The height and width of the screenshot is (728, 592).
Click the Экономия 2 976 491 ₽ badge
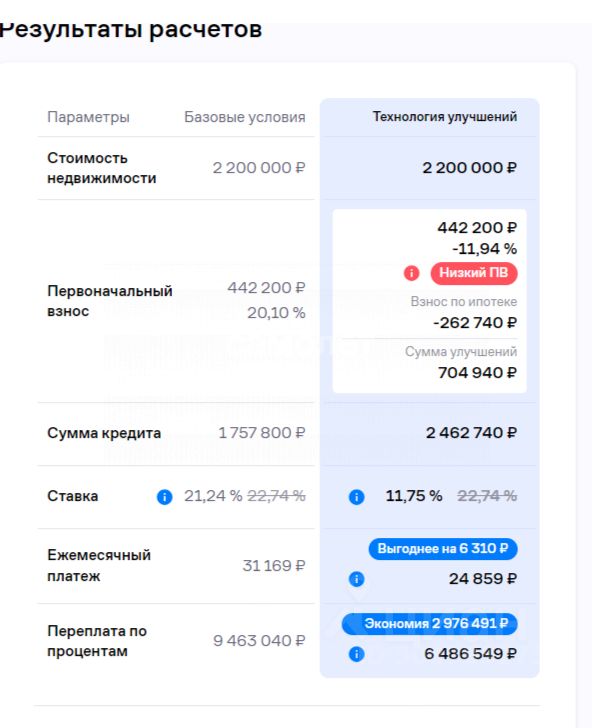click(x=429, y=624)
